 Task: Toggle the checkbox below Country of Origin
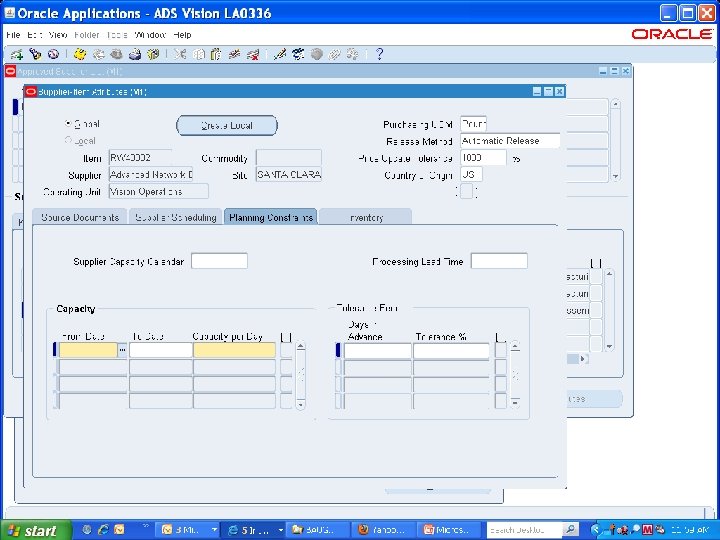click(467, 191)
